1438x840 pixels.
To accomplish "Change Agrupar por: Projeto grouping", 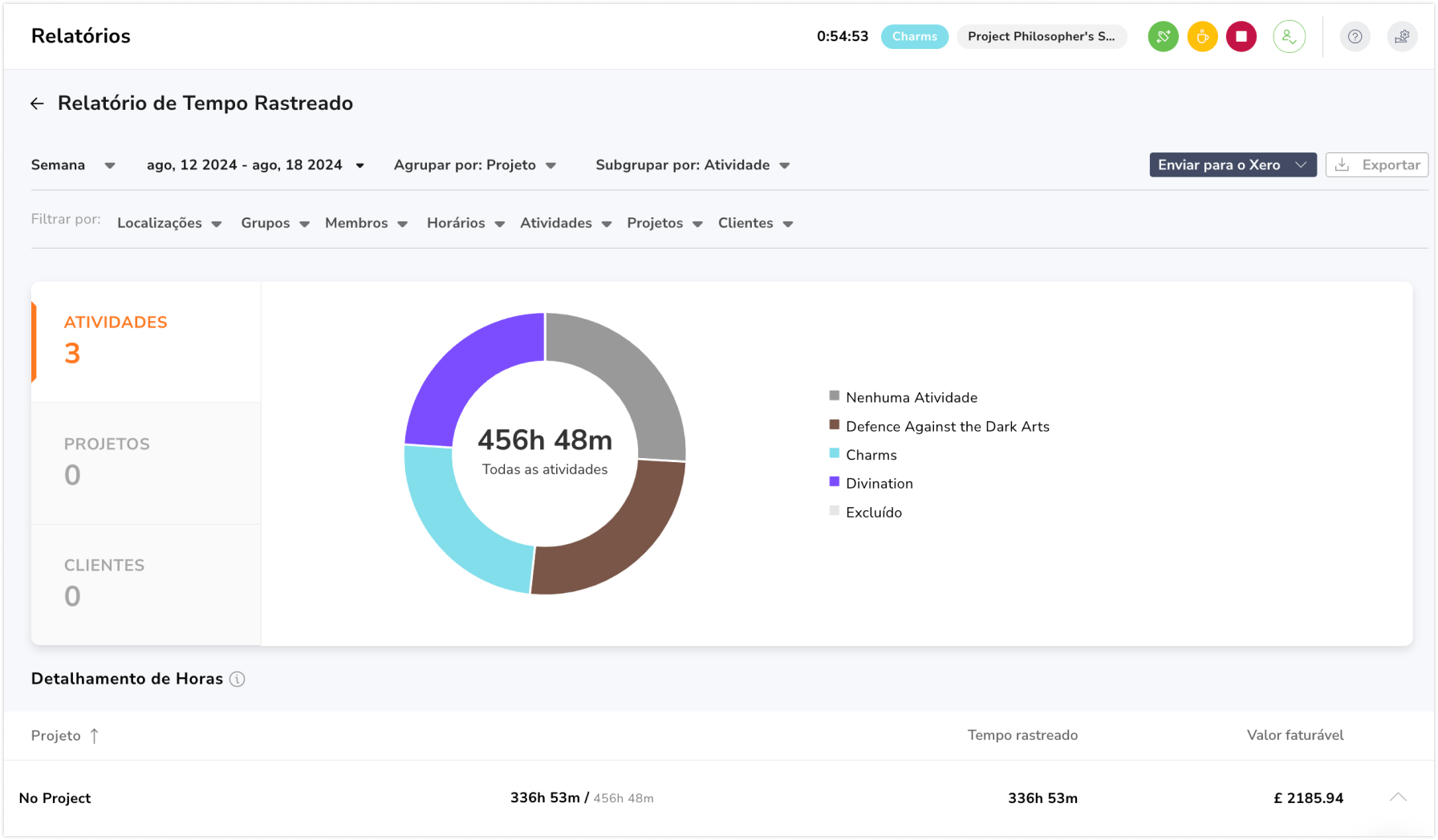I will [473, 164].
